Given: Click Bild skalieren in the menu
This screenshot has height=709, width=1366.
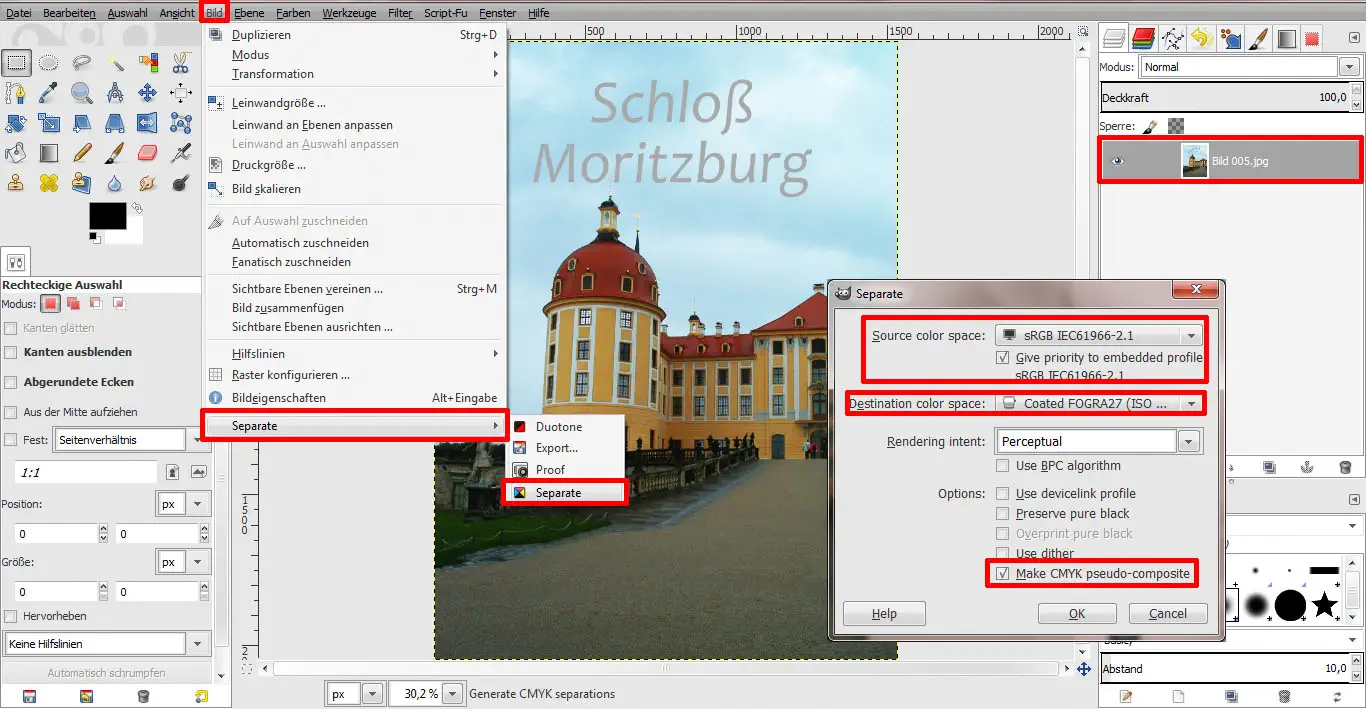Looking at the screenshot, I should [266, 189].
